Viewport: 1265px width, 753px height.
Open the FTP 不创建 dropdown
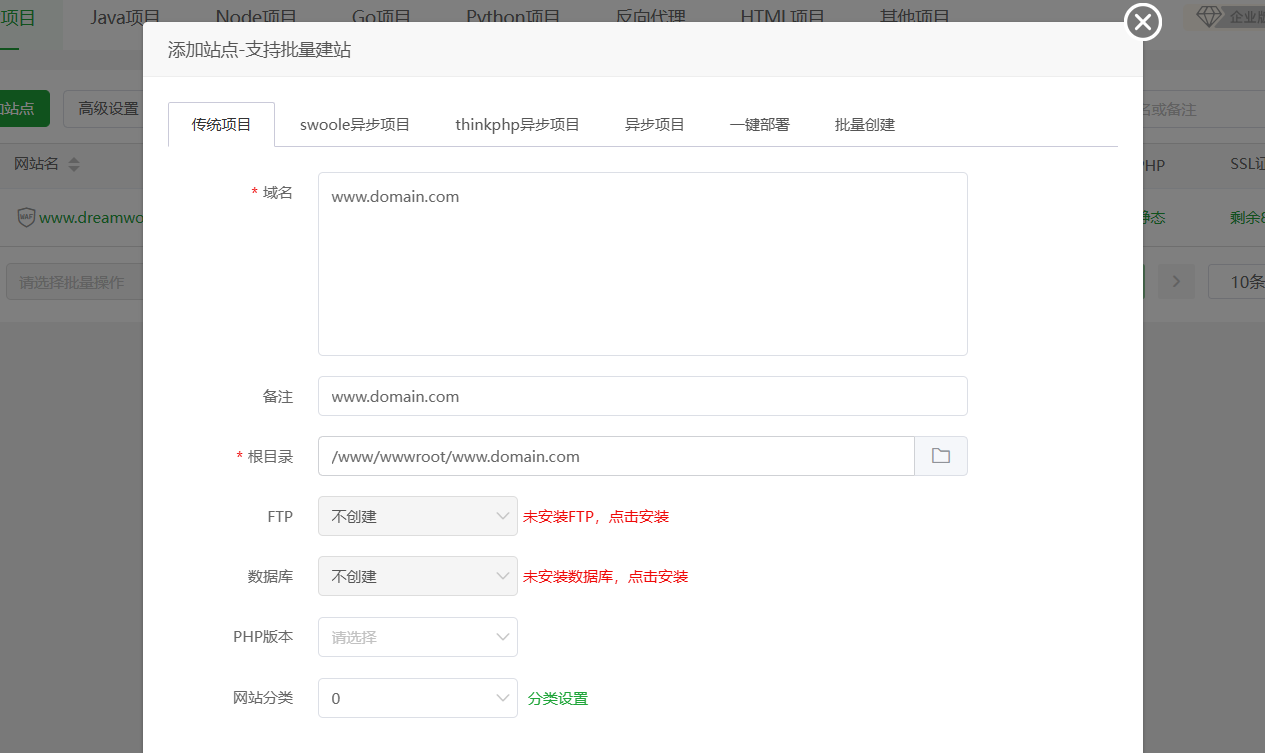tap(417, 517)
